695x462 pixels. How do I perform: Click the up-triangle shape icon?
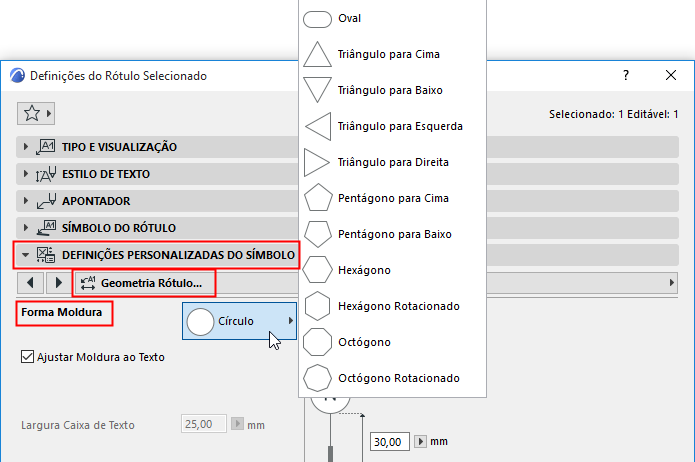click(x=317, y=55)
